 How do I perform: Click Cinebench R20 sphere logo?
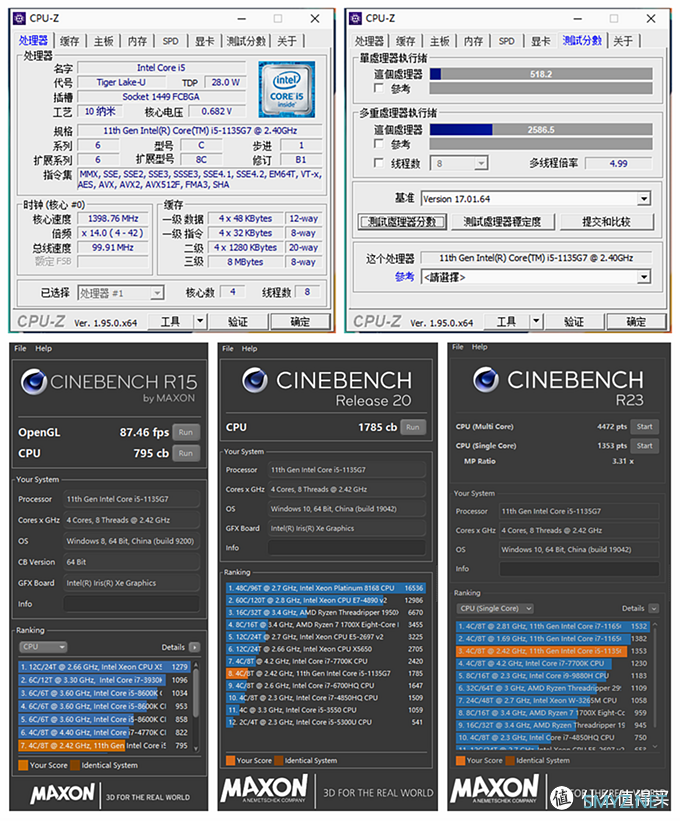coord(255,380)
